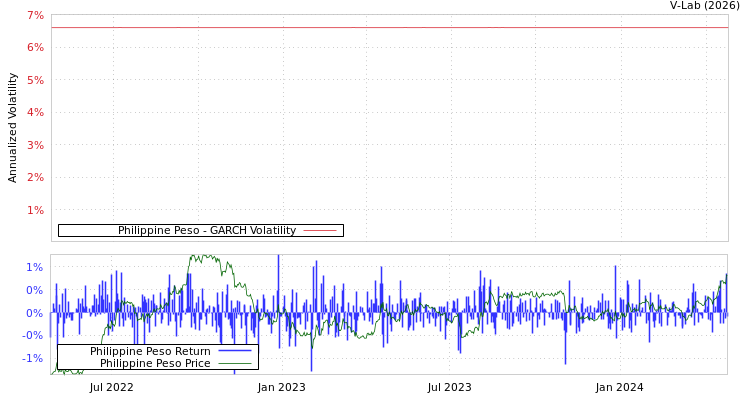
Task: Click the -1% label on lower chart
Action: pyautogui.click(x=32, y=358)
